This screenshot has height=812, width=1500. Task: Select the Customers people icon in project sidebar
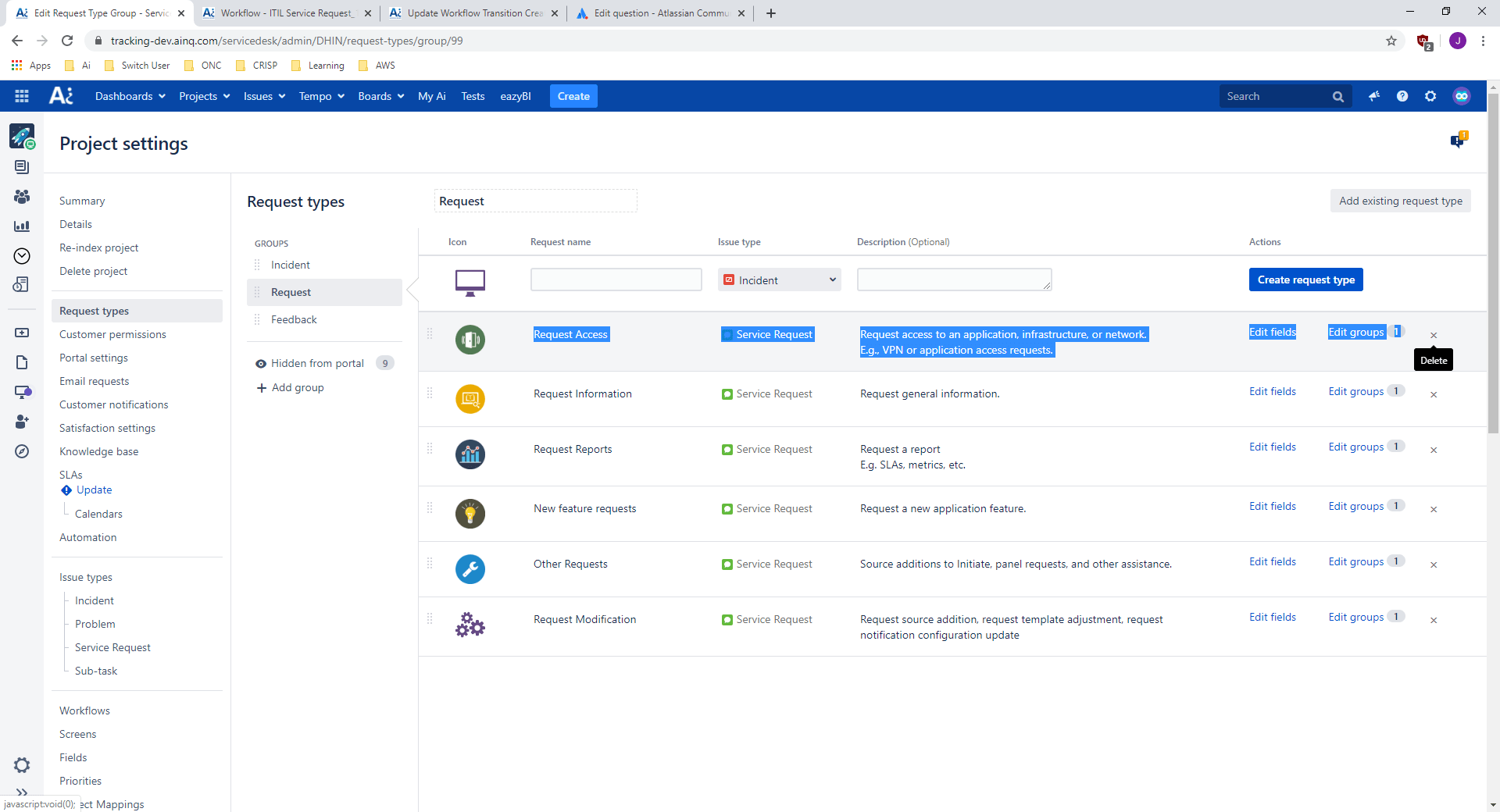pyautogui.click(x=22, y=197)
